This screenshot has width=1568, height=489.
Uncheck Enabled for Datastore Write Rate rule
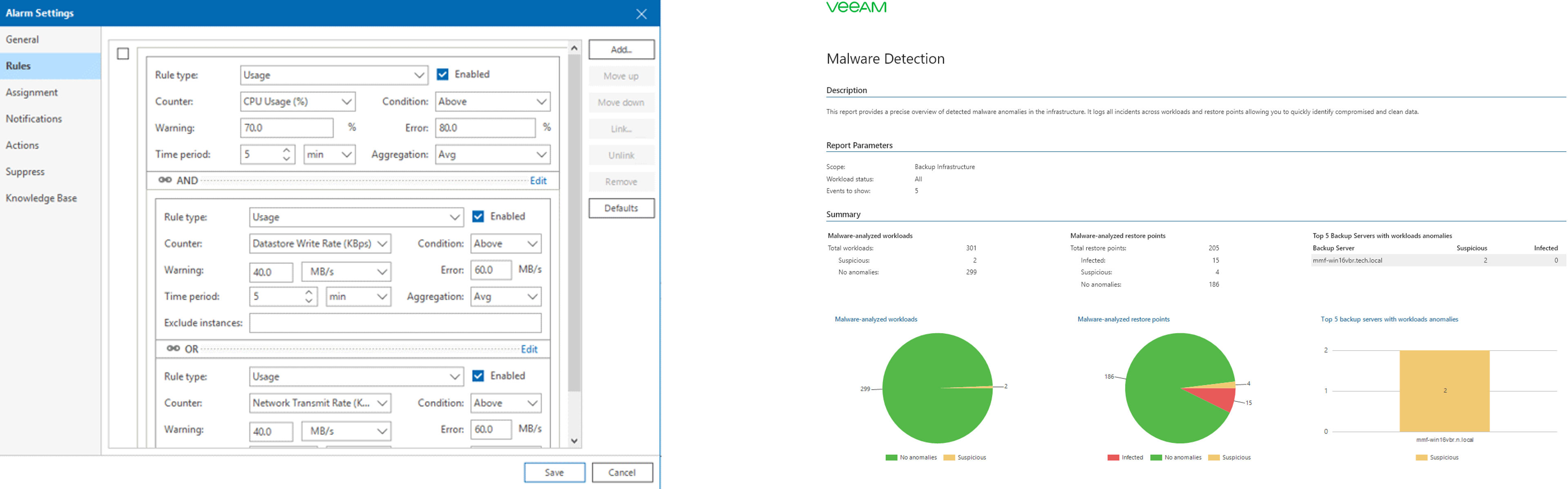478,216
